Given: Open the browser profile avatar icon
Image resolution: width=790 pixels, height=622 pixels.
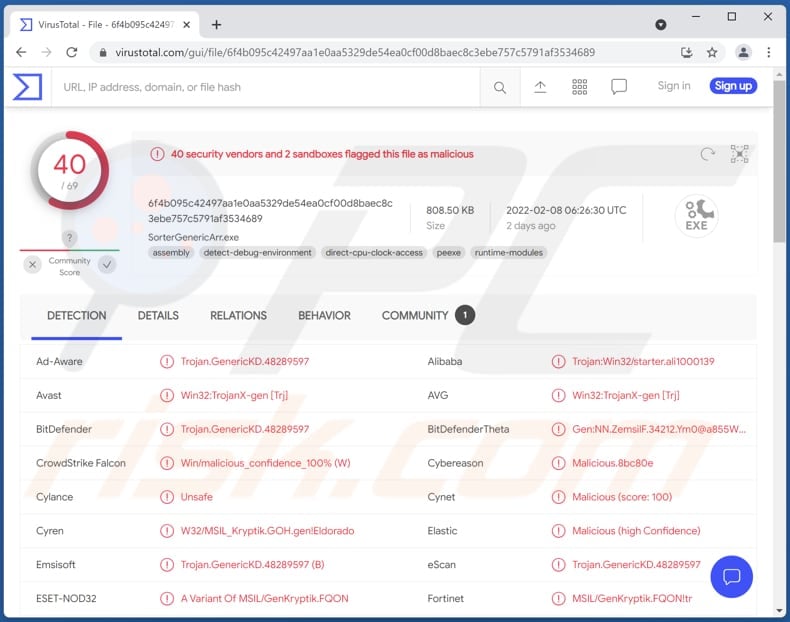Looking at the screenshot, I should 744,52.
